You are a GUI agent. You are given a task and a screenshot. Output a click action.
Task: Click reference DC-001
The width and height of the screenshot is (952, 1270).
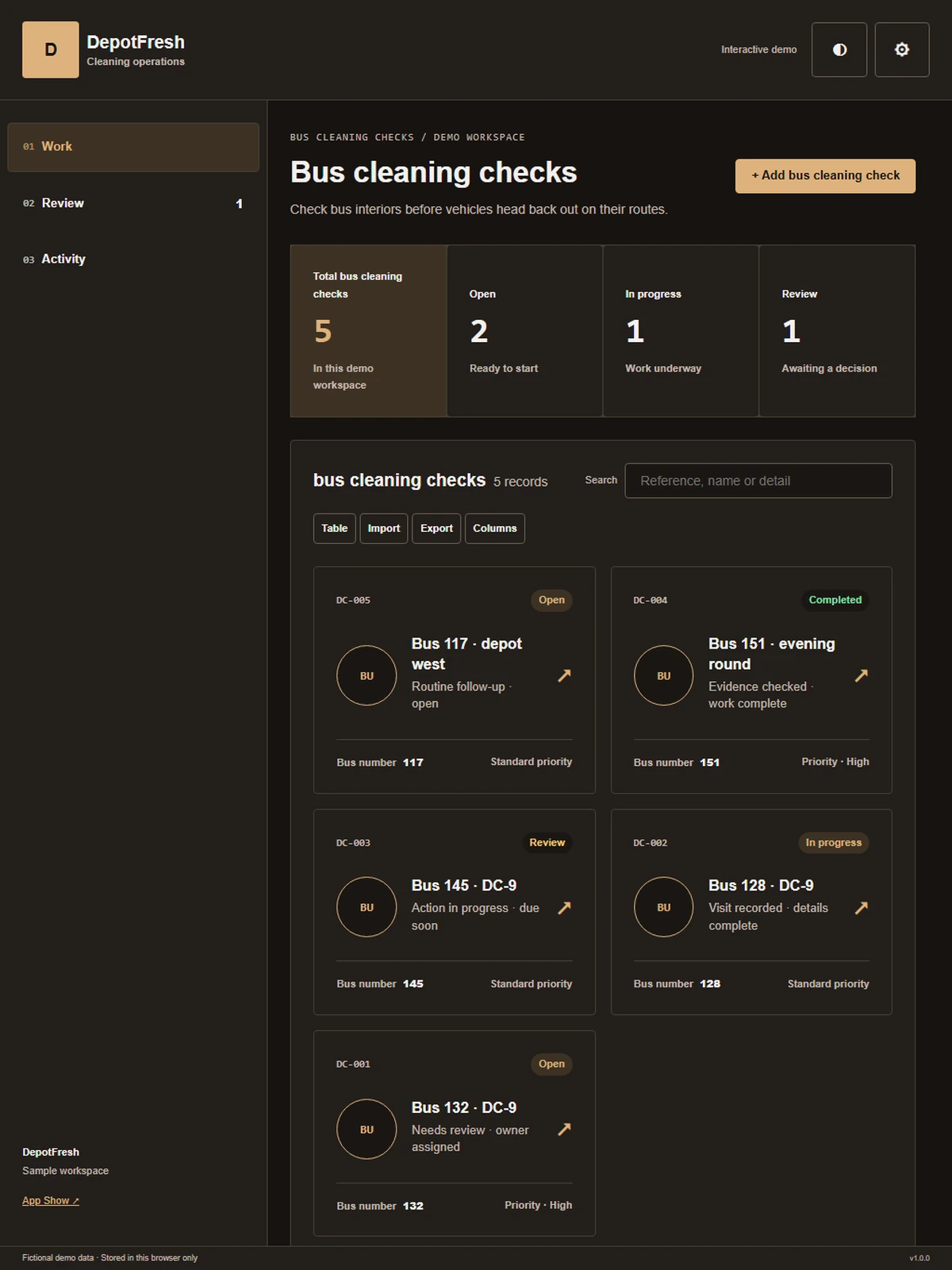click(x=353, y=1064)
